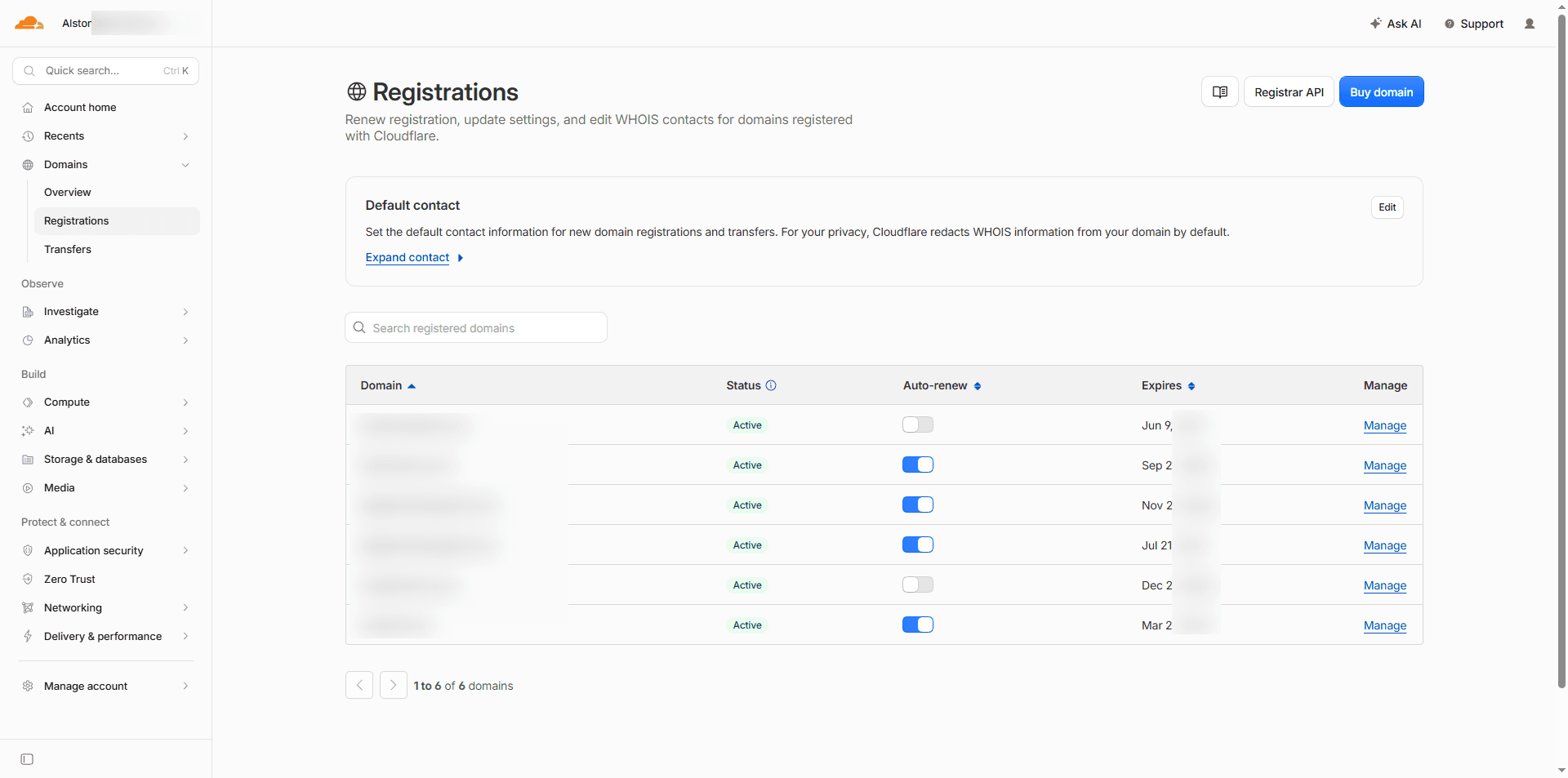Go to previous page of domains
Image resolution: width=1568 pixels, height=778 pixels.
(359, 685)
